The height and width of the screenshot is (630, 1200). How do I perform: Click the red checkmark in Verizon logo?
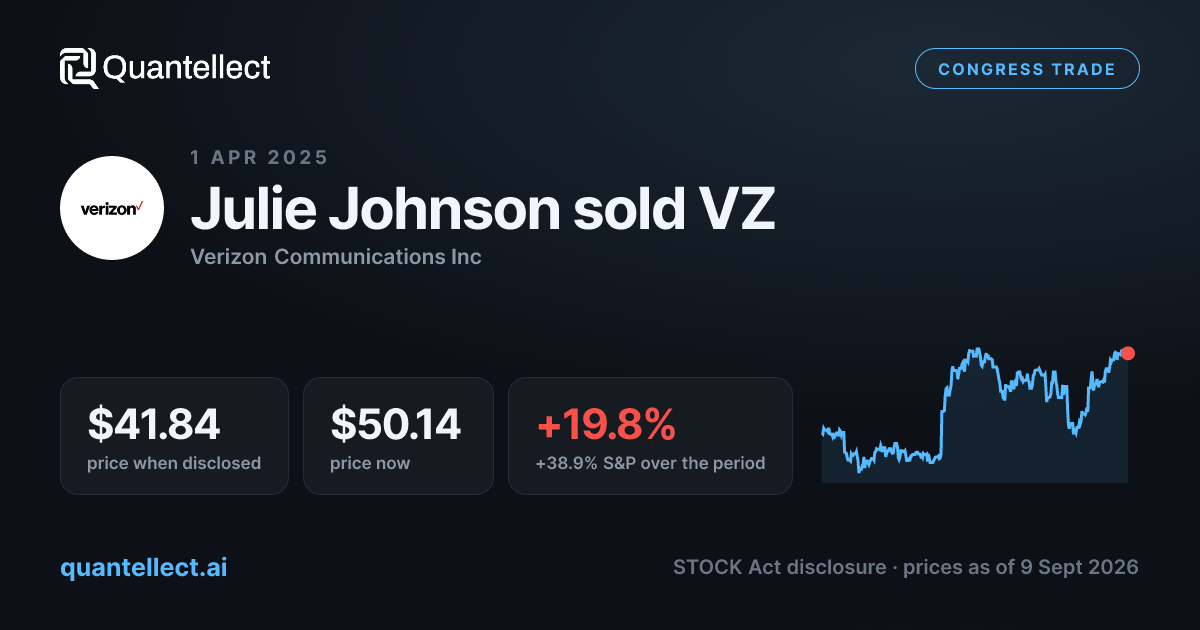140,205
